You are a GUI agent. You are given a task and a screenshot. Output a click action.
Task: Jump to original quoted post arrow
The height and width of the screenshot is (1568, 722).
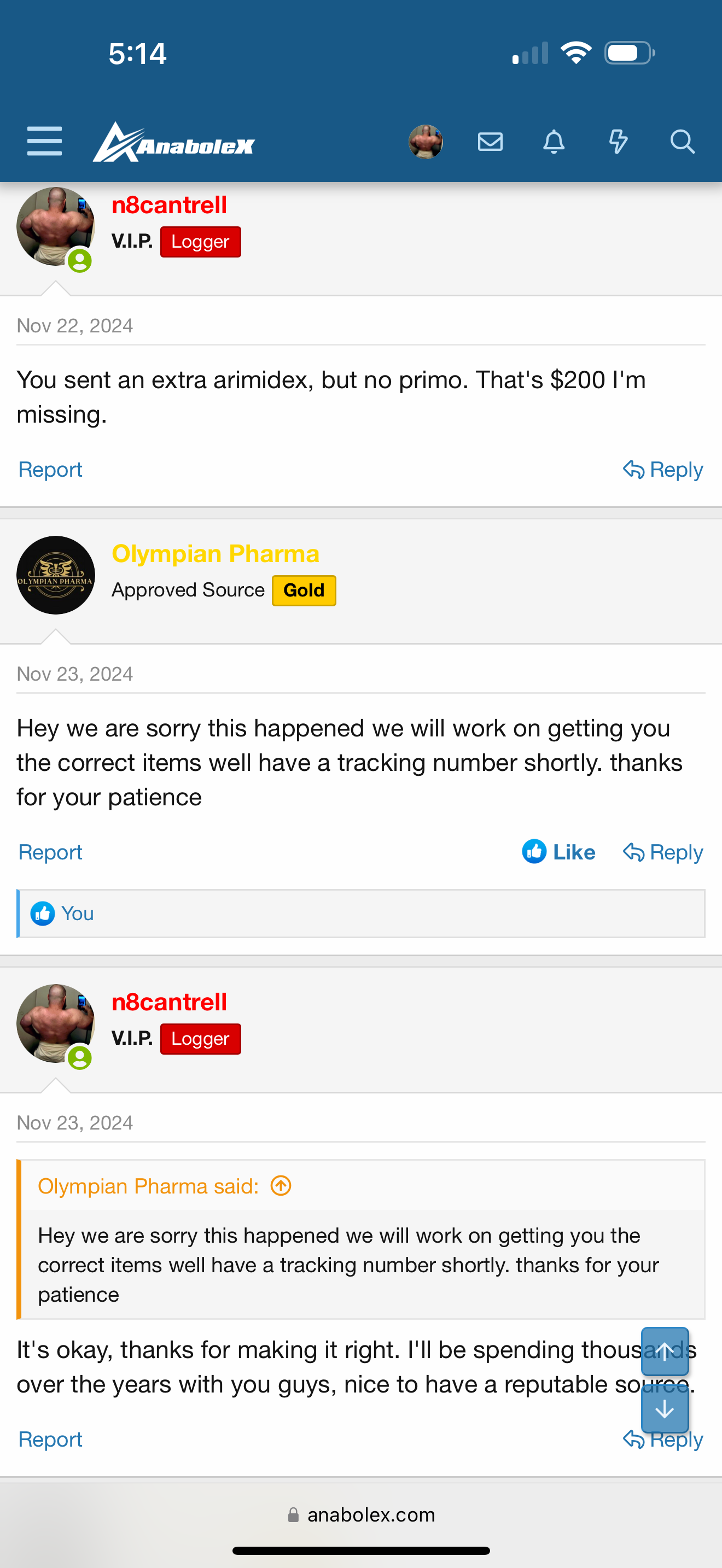coord(281,1186)
